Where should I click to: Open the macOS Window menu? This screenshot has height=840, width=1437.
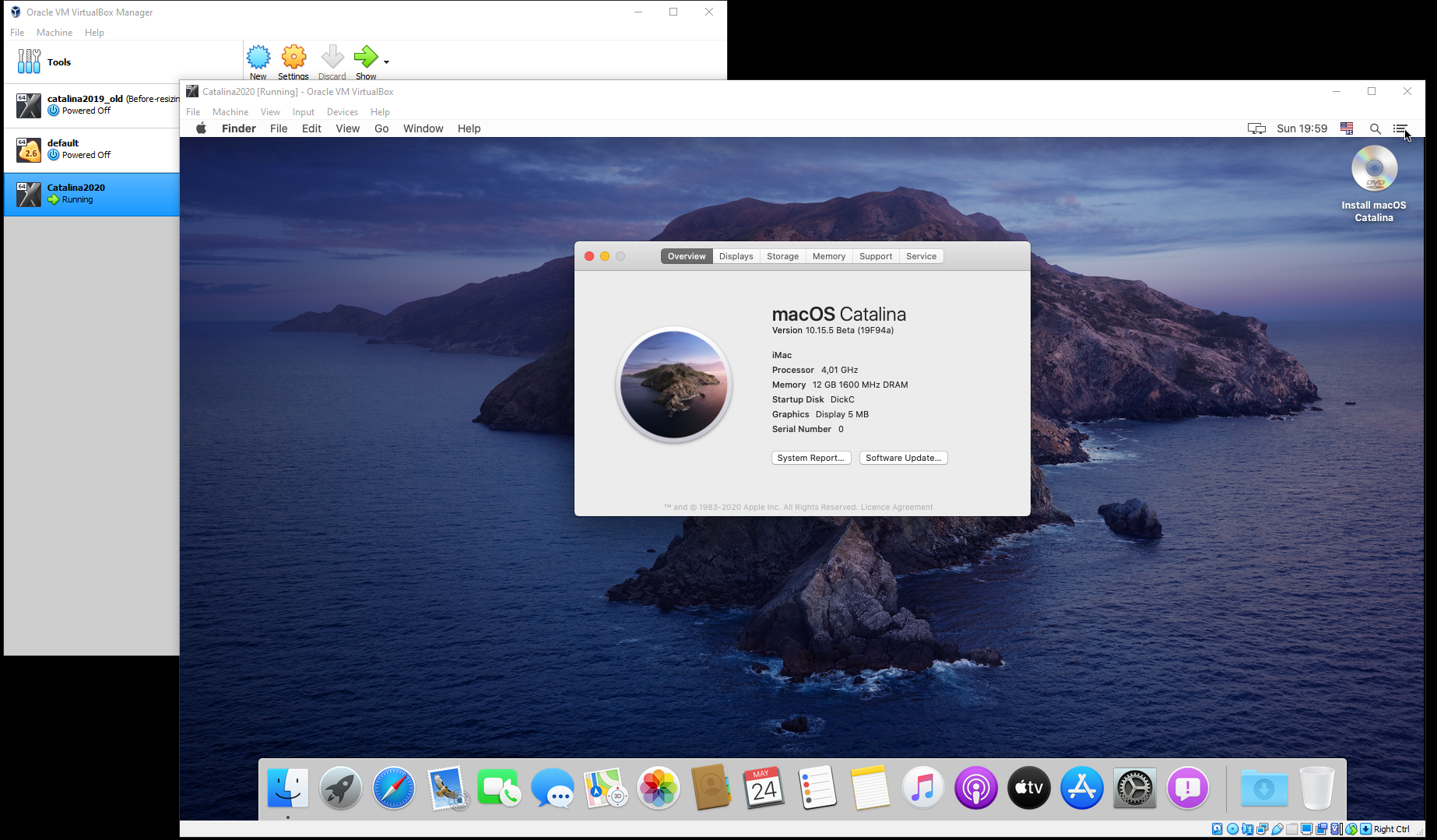coord(423,128)
